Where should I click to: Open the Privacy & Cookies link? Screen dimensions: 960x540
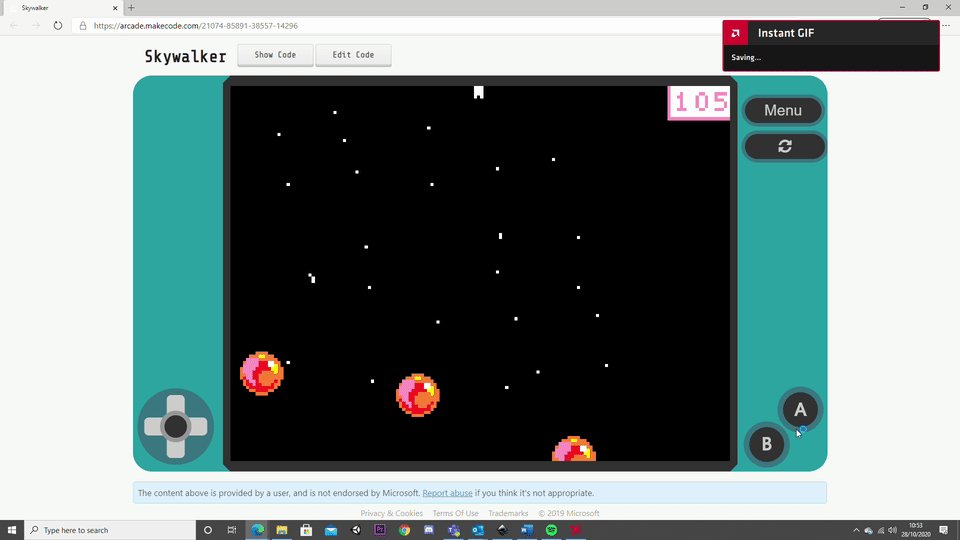(x=391, y=513)
